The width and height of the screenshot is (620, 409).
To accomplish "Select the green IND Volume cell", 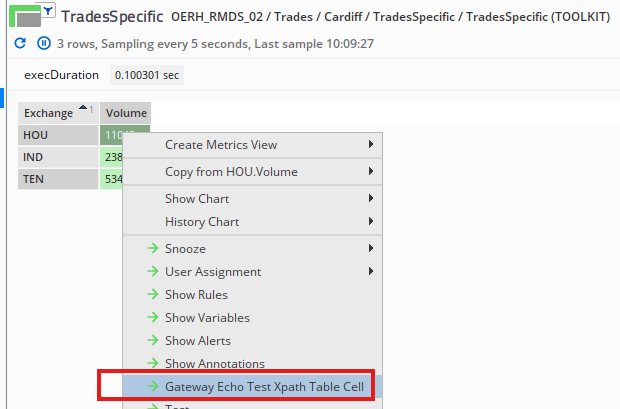I will click(x=110, y=157).
